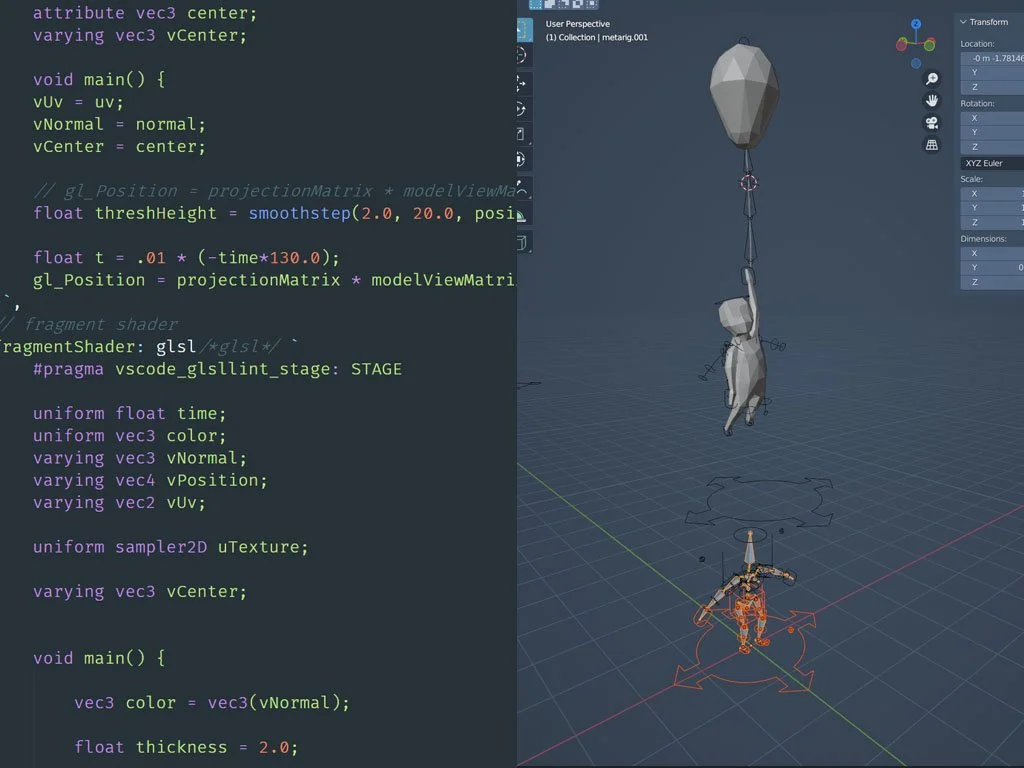Click 'vCenter = center;' code line

119,147
